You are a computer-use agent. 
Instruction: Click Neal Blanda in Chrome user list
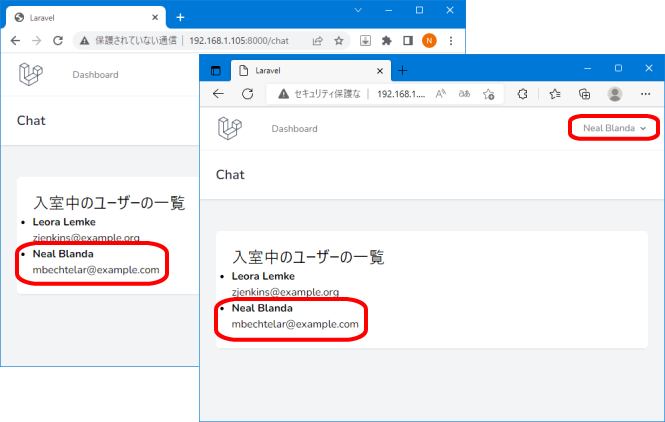tap(63, 254)
